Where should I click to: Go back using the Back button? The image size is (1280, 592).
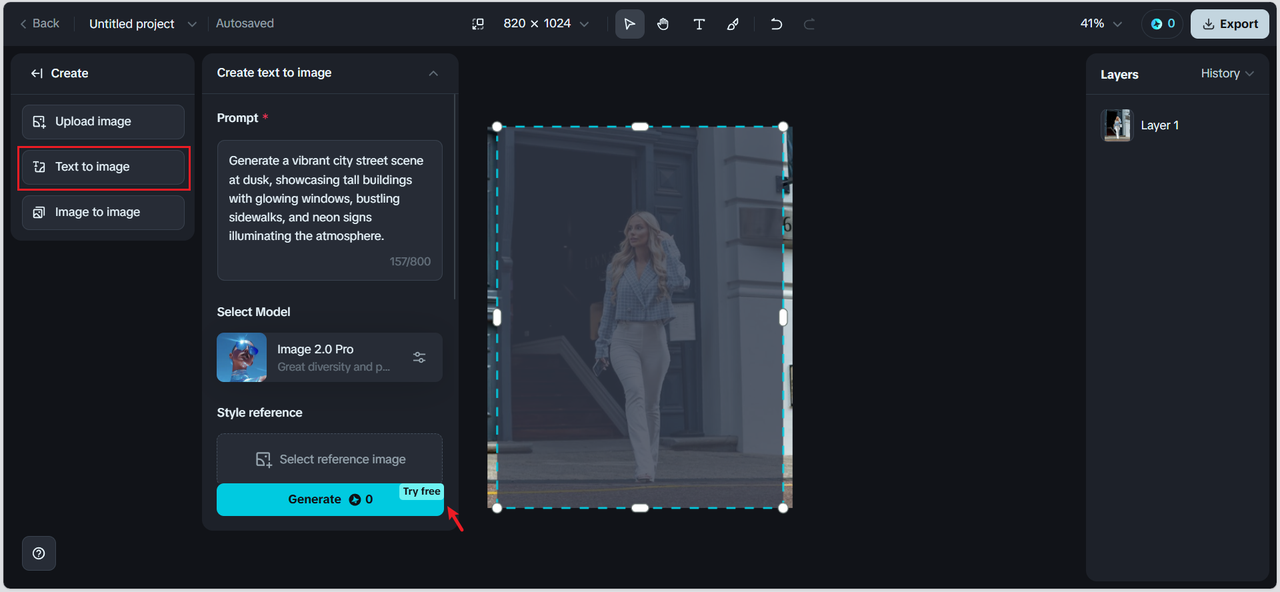40,23
